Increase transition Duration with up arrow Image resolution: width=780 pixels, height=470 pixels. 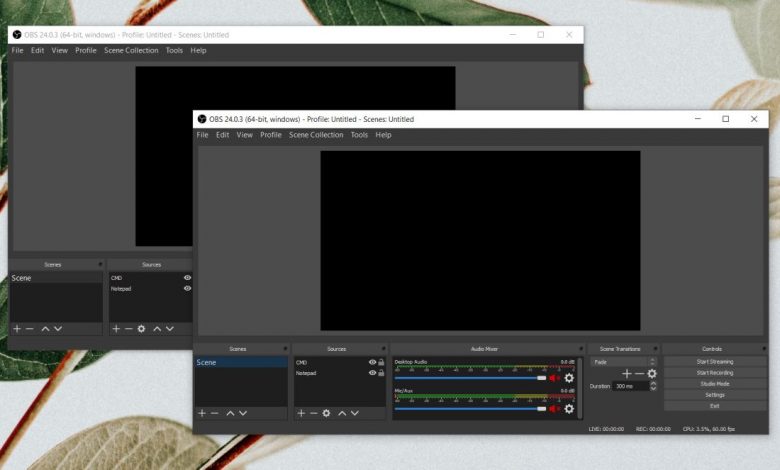tap(653, 383)
